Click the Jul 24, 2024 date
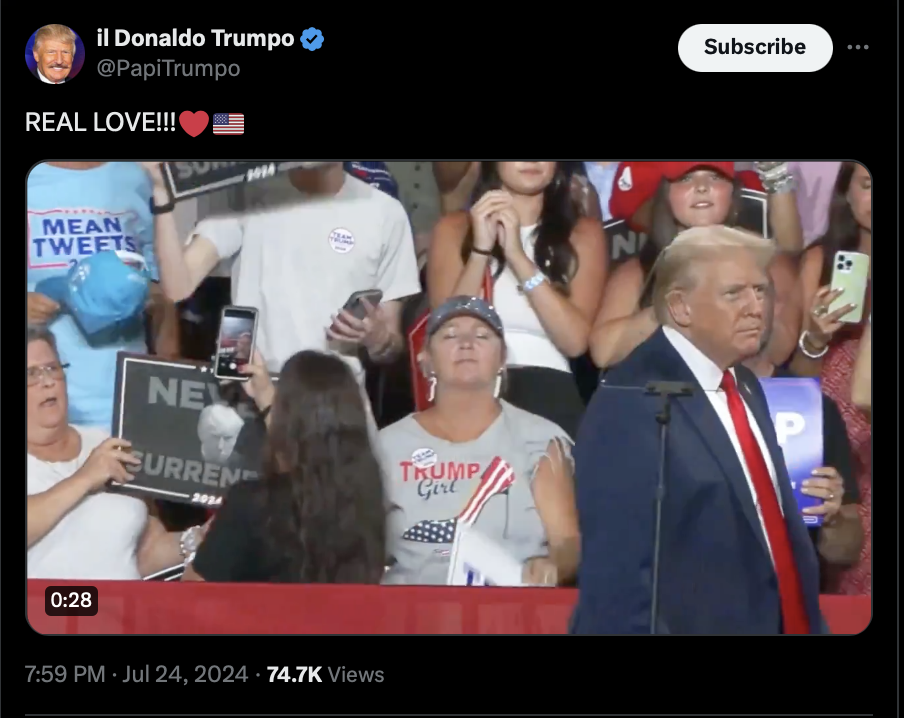The image size is (904, 718). pos(185,674)
